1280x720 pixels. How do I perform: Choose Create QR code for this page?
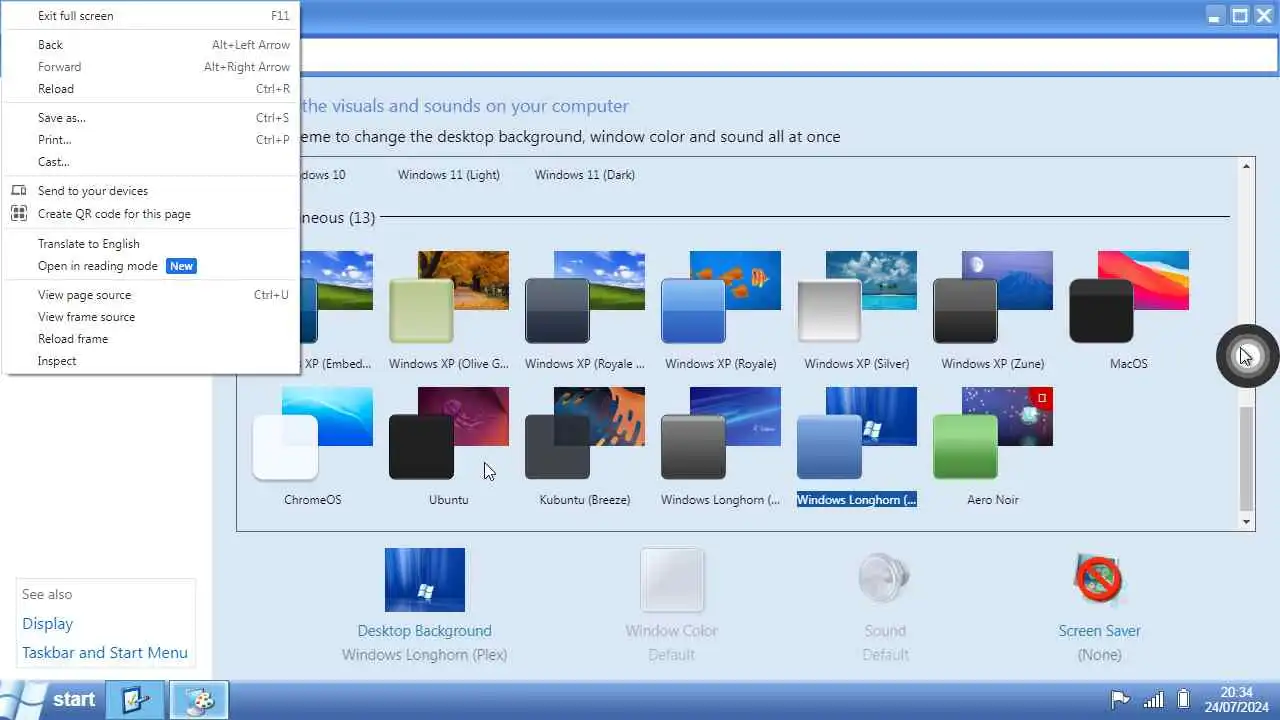pyautogui.click(x=151, y=214)
